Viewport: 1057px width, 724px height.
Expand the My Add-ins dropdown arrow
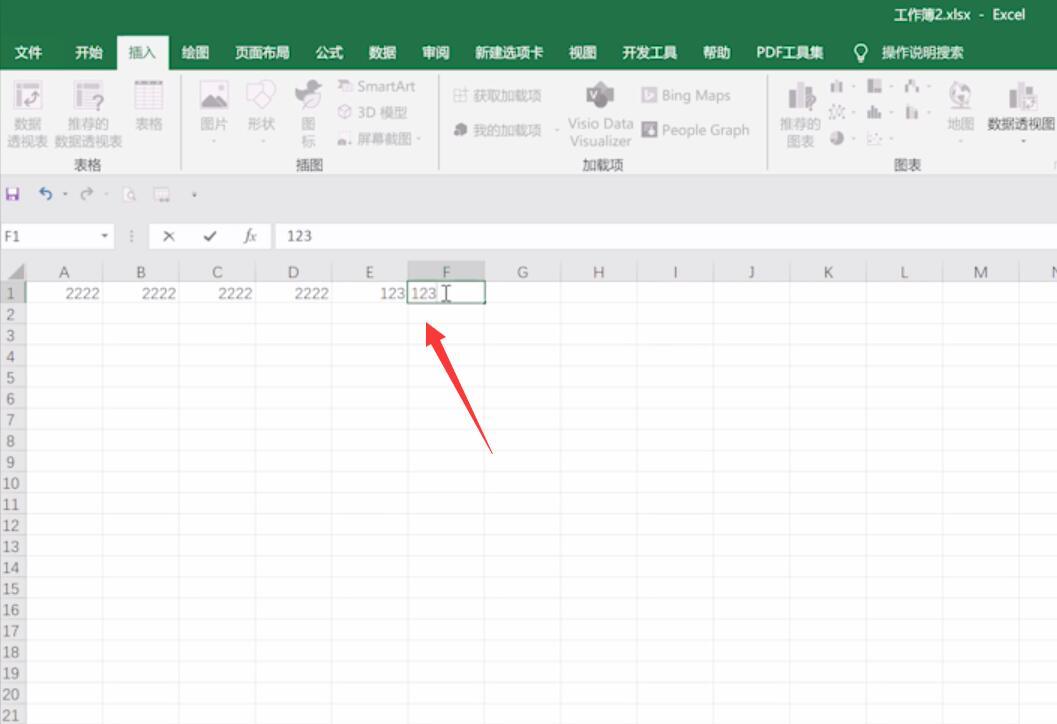[x=557, y=129]
